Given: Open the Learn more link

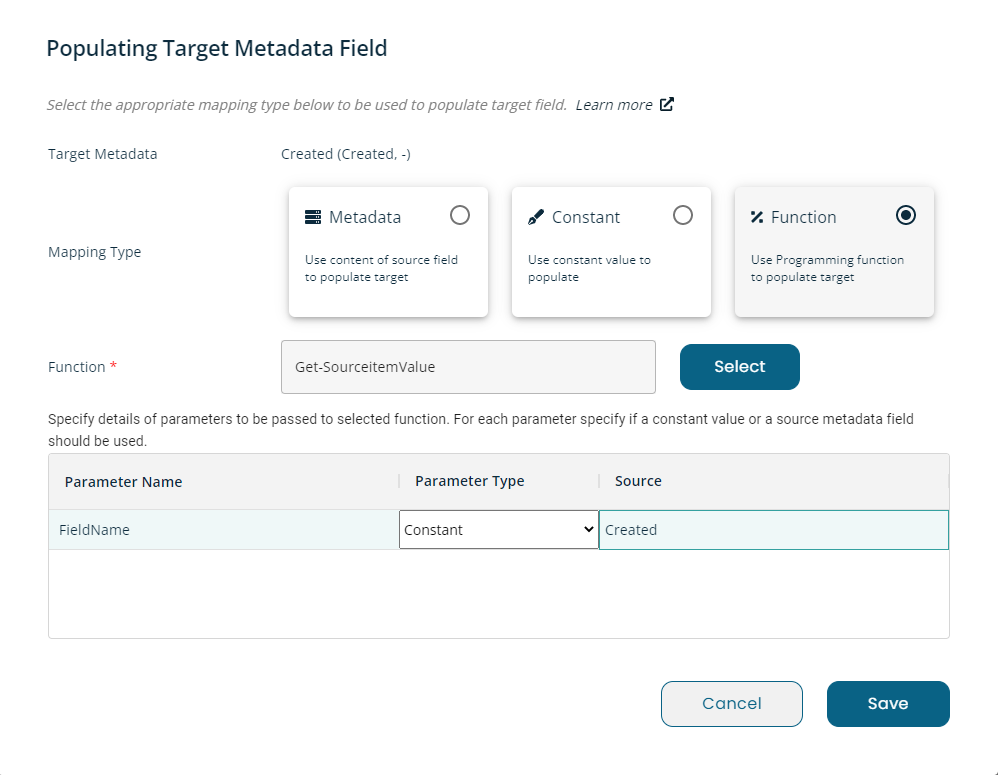Looking at the screenshot, I should coord(614,105).
